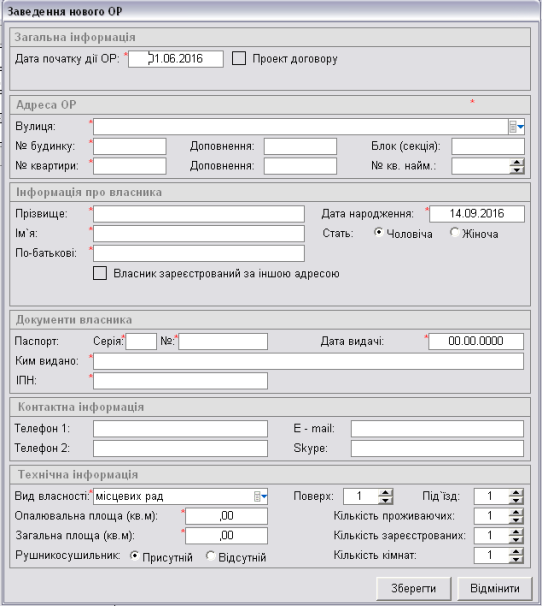Image resolution: width=542 pixels, height=606 pixels.
Task: Open the Вид власності list icon
Action: [x=260, y=497]
